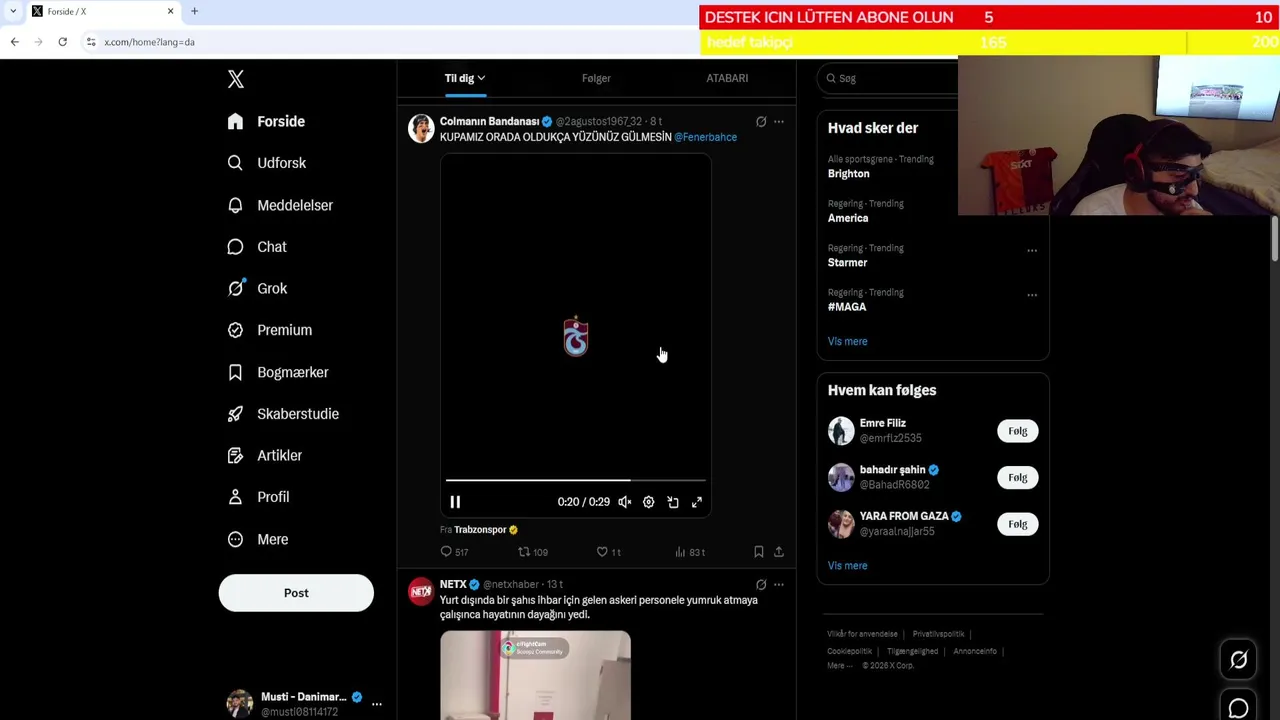This screenshot has width=1280, height=720.
Task: Switch to the ATABARI tab
Action: click(727, 78)
